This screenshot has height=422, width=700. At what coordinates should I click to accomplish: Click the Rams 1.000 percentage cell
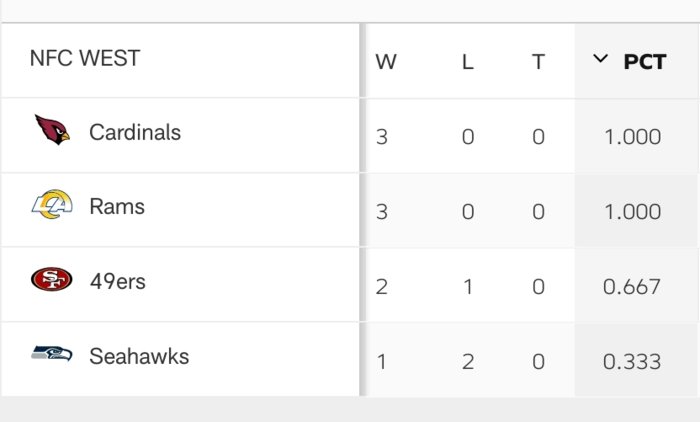point(632,212)
